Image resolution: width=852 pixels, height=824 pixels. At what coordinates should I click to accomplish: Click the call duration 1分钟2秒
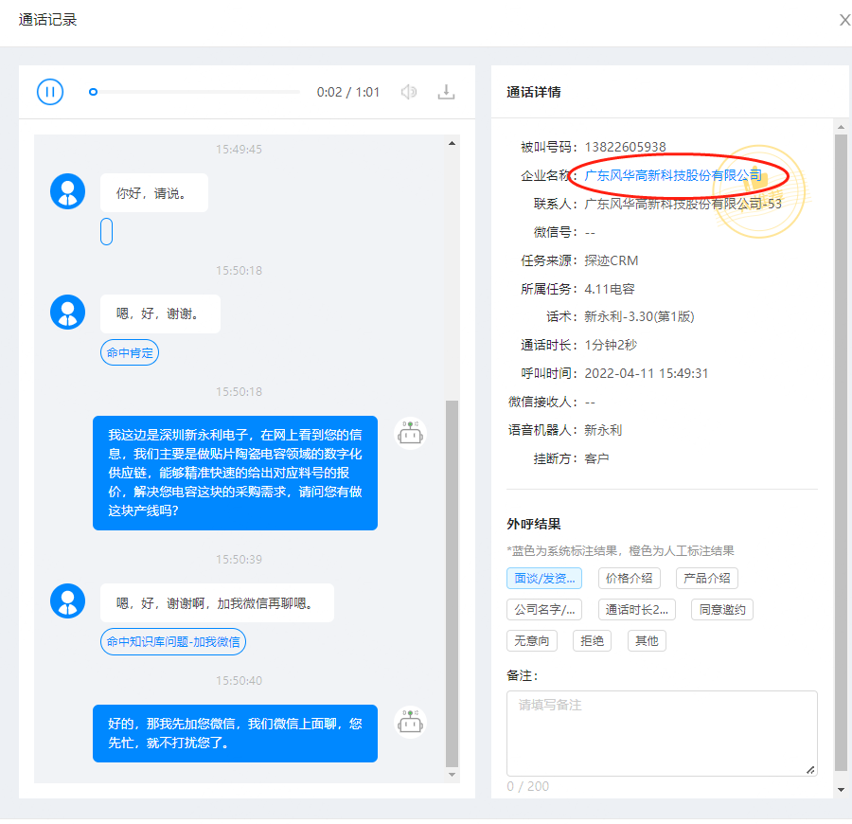[611, 346]
